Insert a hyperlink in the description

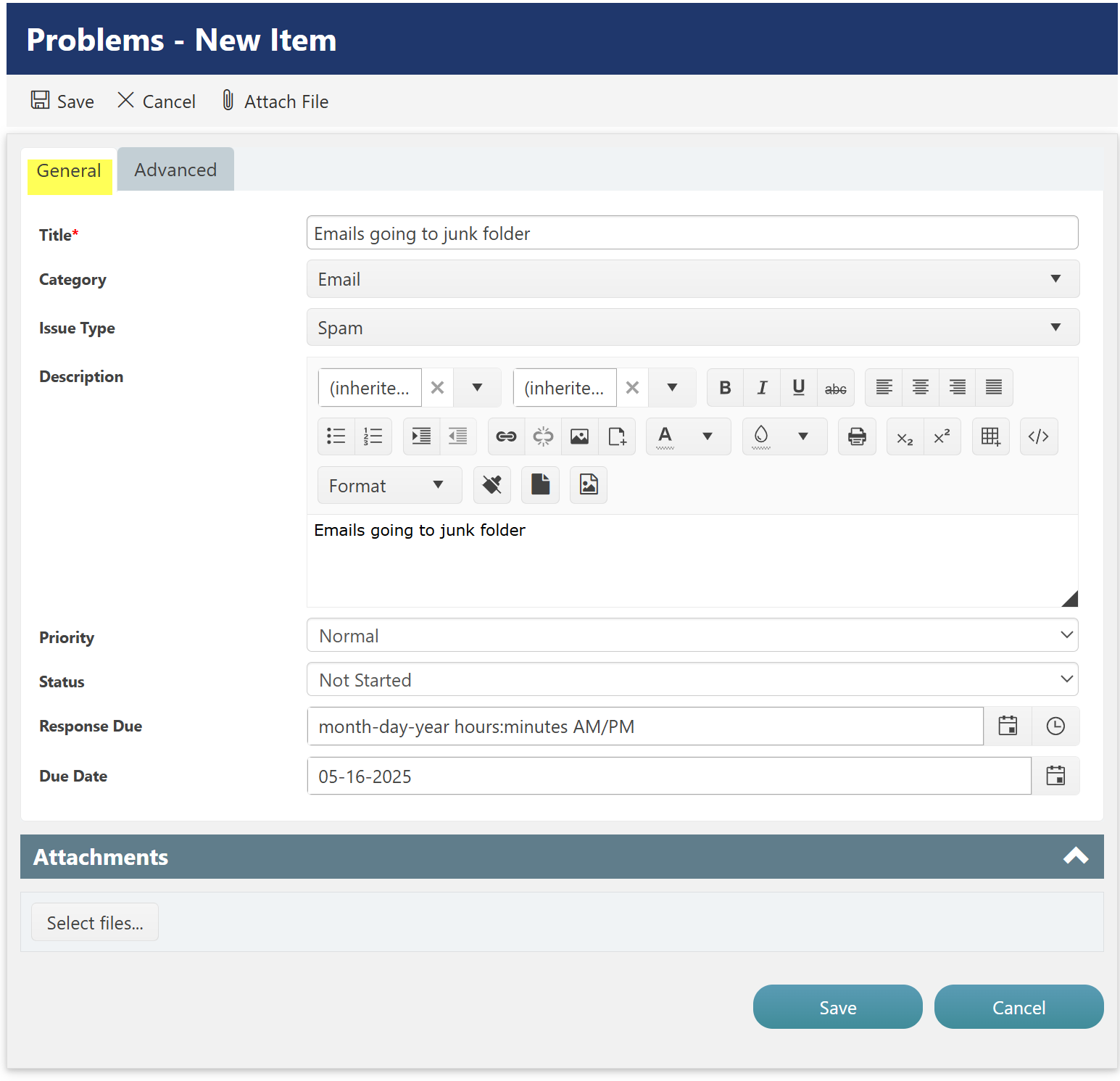tap(505, 436)
